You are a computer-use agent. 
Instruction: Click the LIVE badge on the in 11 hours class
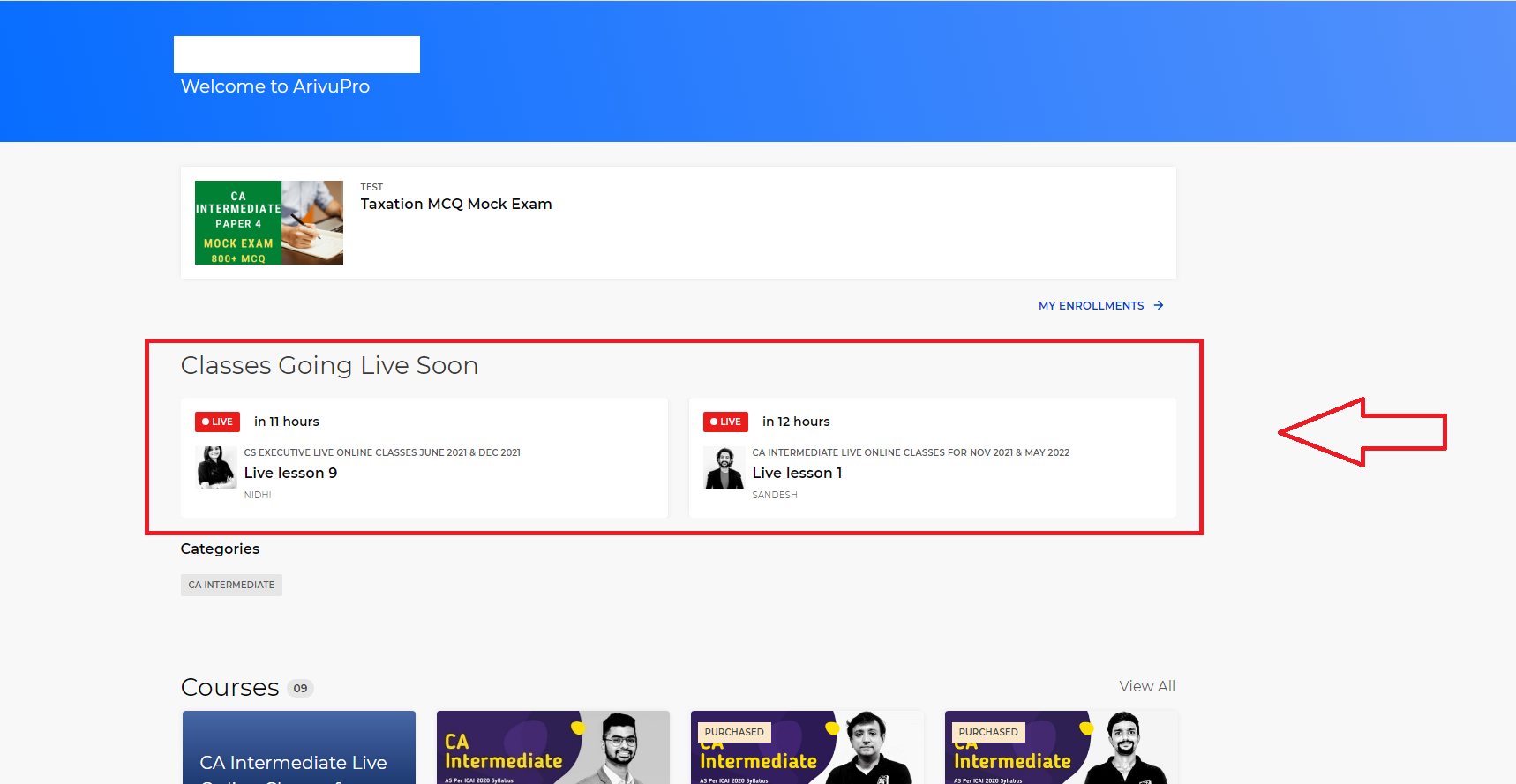(217, 422)
